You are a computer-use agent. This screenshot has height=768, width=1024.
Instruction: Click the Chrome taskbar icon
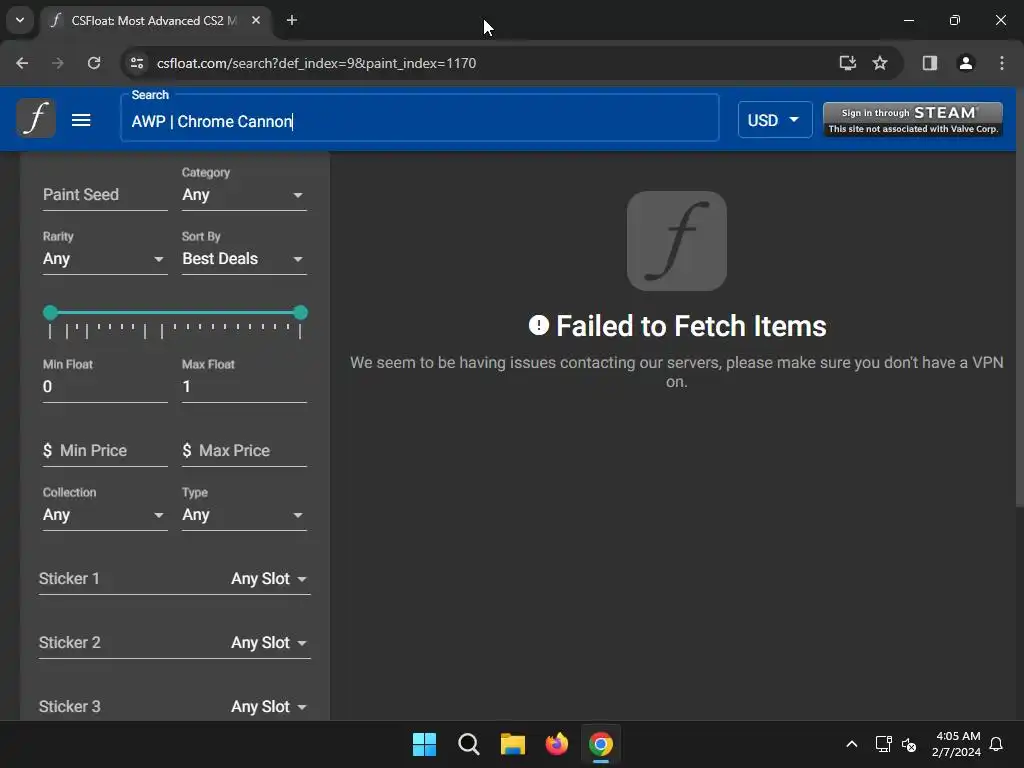pyautogui.click(x=601, y=744)
